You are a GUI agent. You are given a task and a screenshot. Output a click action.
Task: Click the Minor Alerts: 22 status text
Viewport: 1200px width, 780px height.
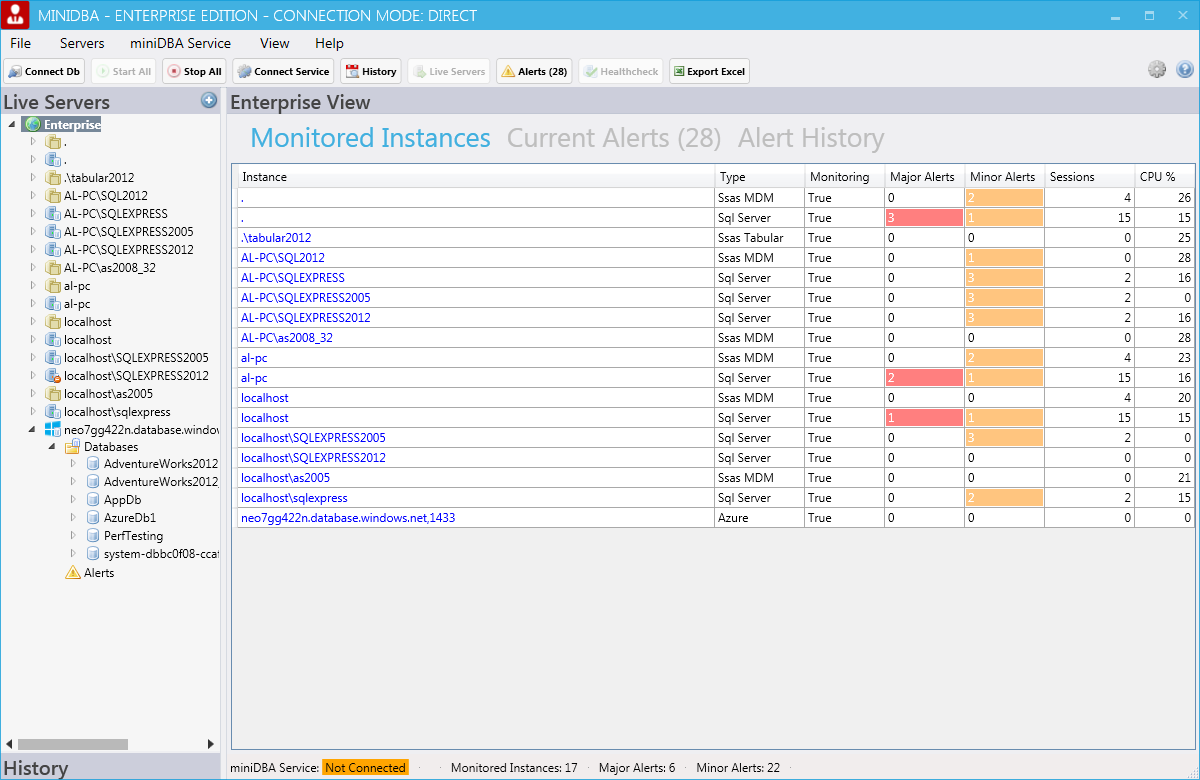coord(738,768)
